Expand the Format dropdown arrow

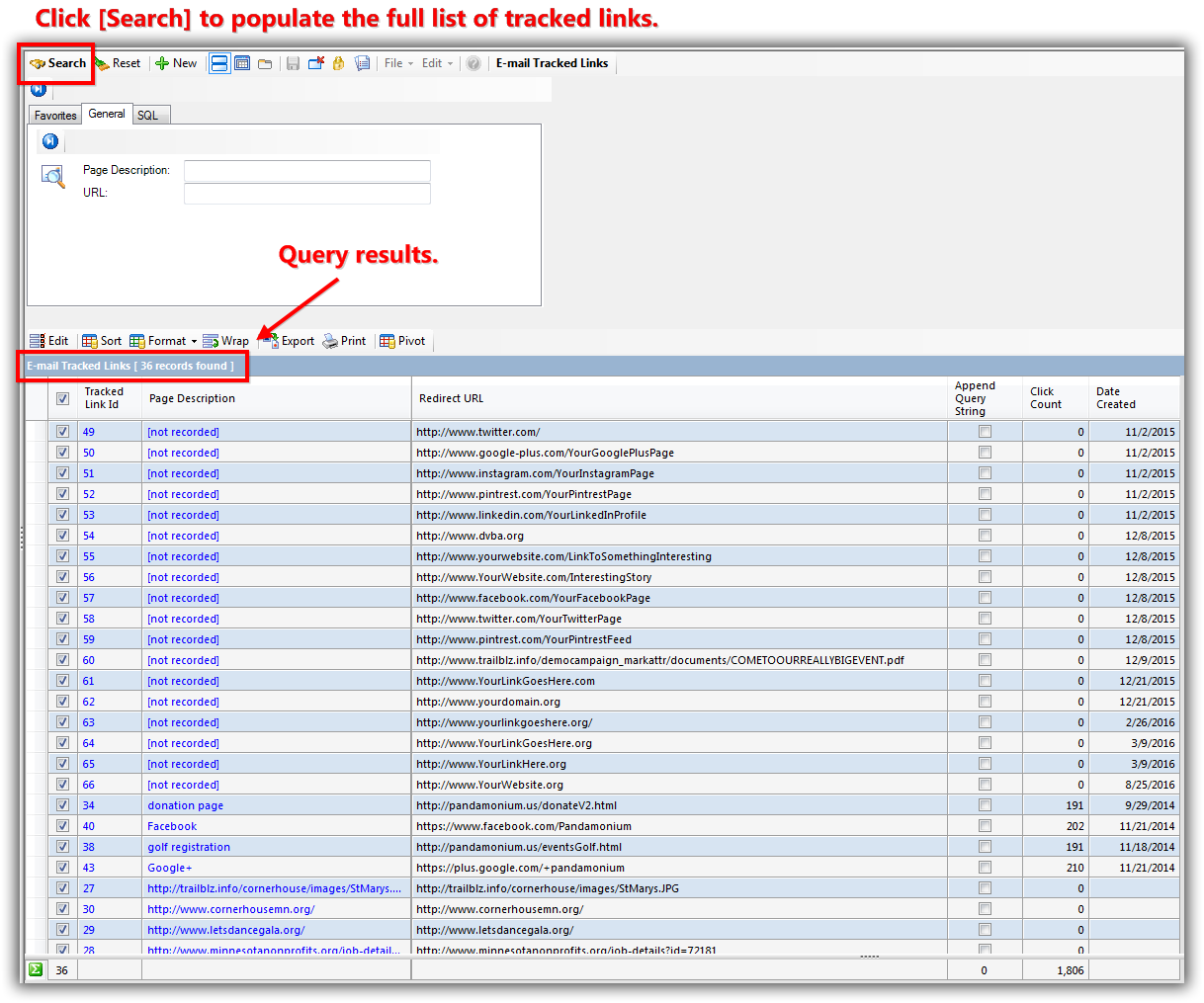tap(194, 341)
